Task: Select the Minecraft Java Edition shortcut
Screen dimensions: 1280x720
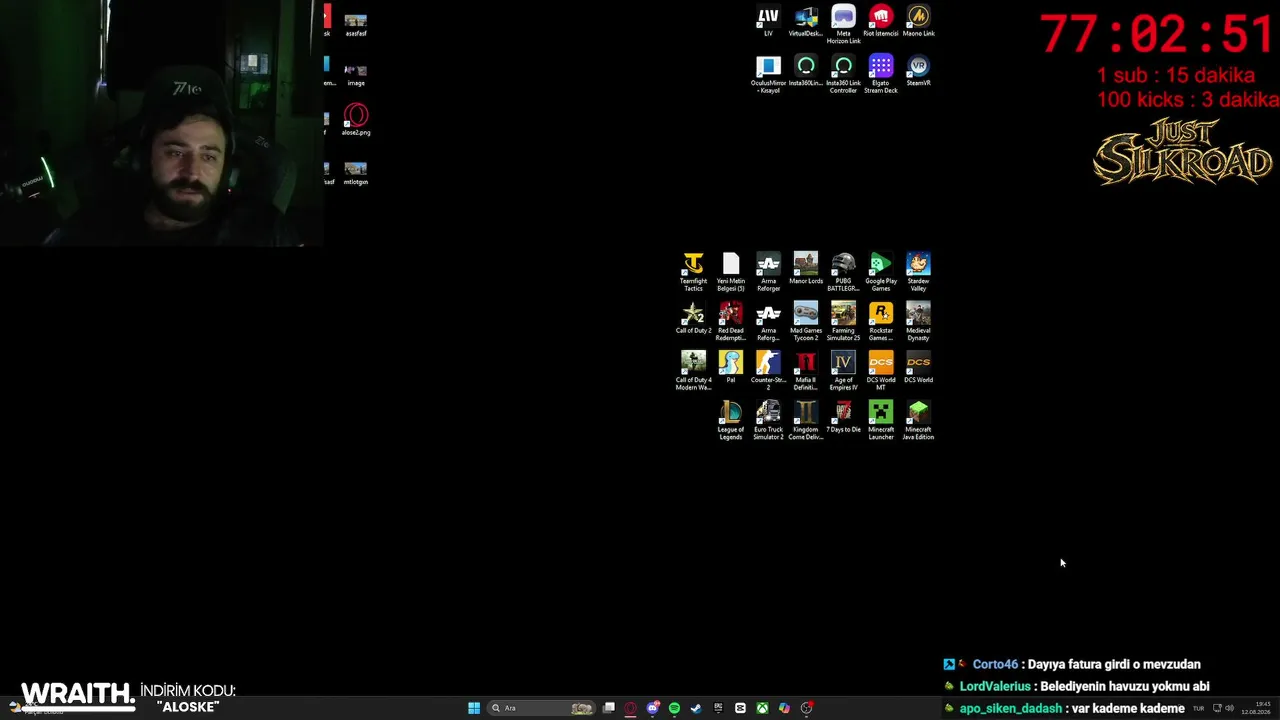Action: point(919,421)
